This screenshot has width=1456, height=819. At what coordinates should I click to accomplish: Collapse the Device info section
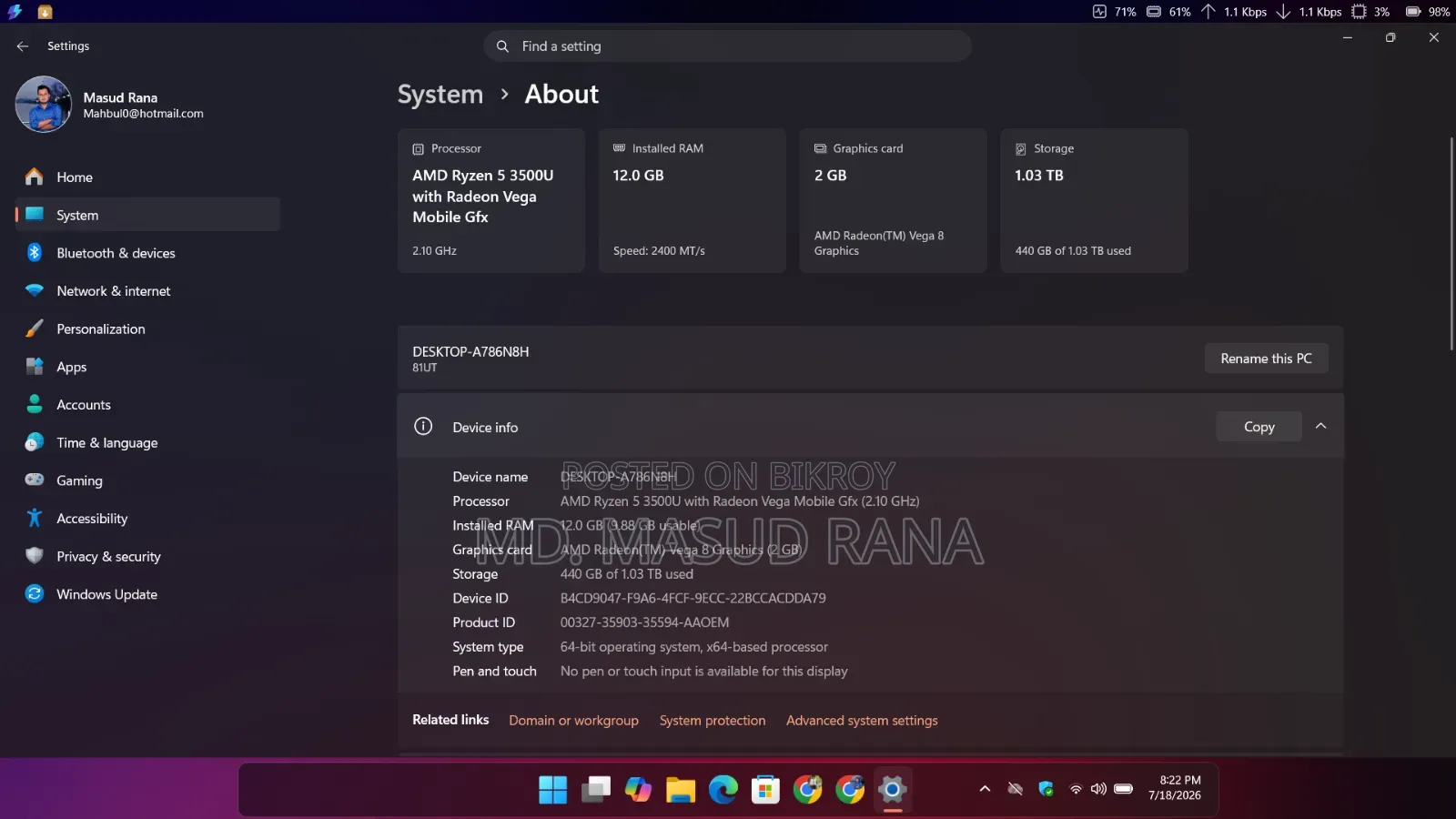tap(1321, 426)
